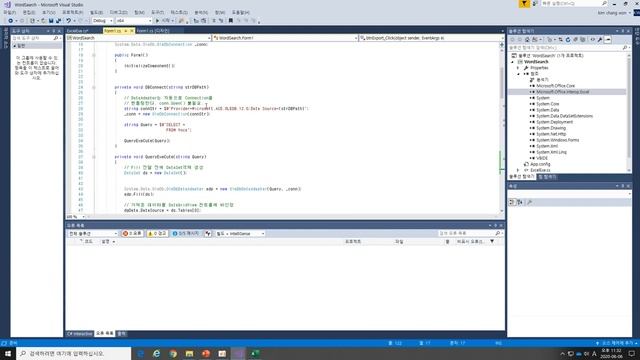Click the property pages wrench icon in Properties panel

tap(529, 202)
